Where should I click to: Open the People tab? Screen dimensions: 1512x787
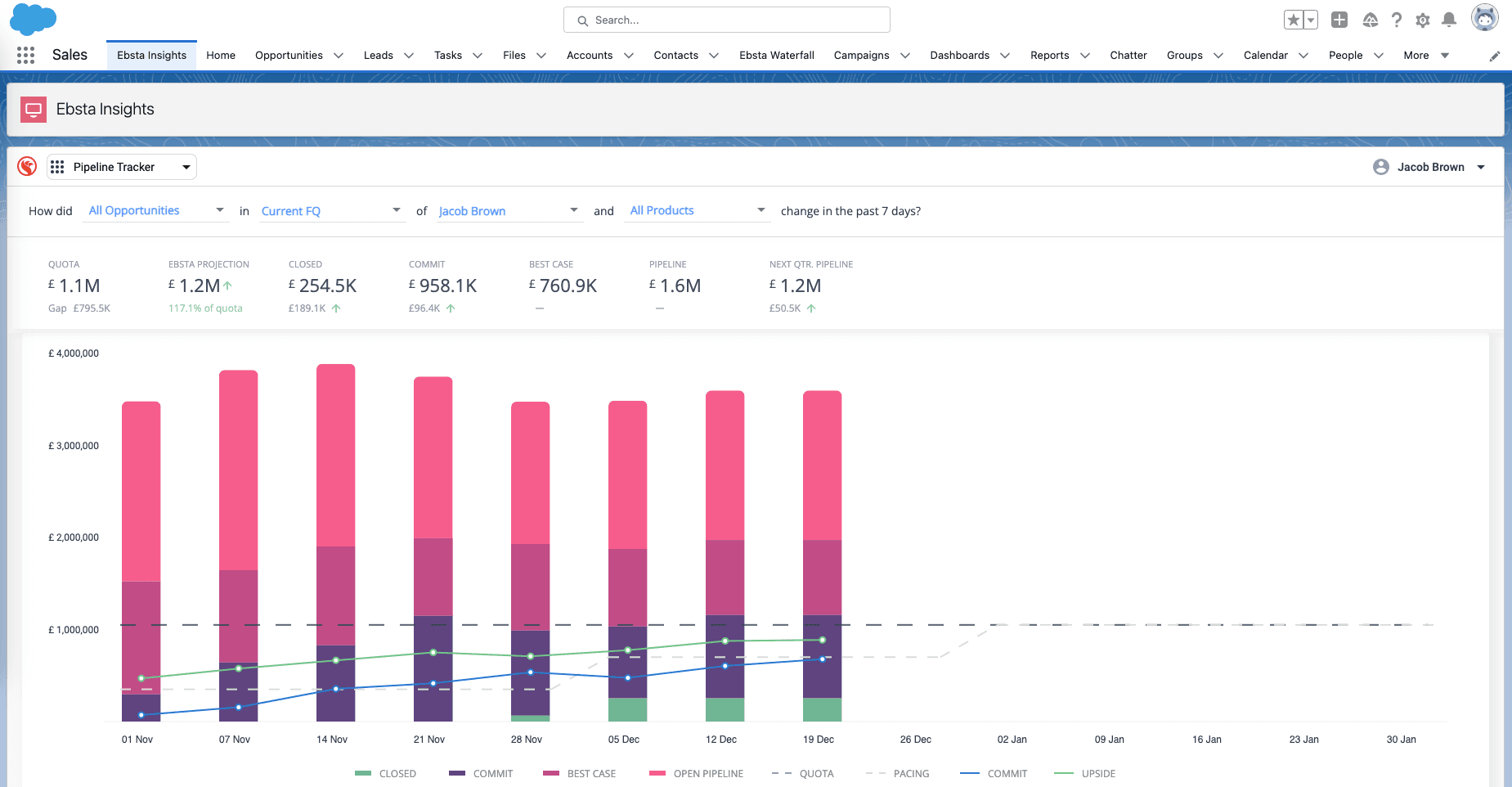pyautogui.click(x=1345, y=56)
